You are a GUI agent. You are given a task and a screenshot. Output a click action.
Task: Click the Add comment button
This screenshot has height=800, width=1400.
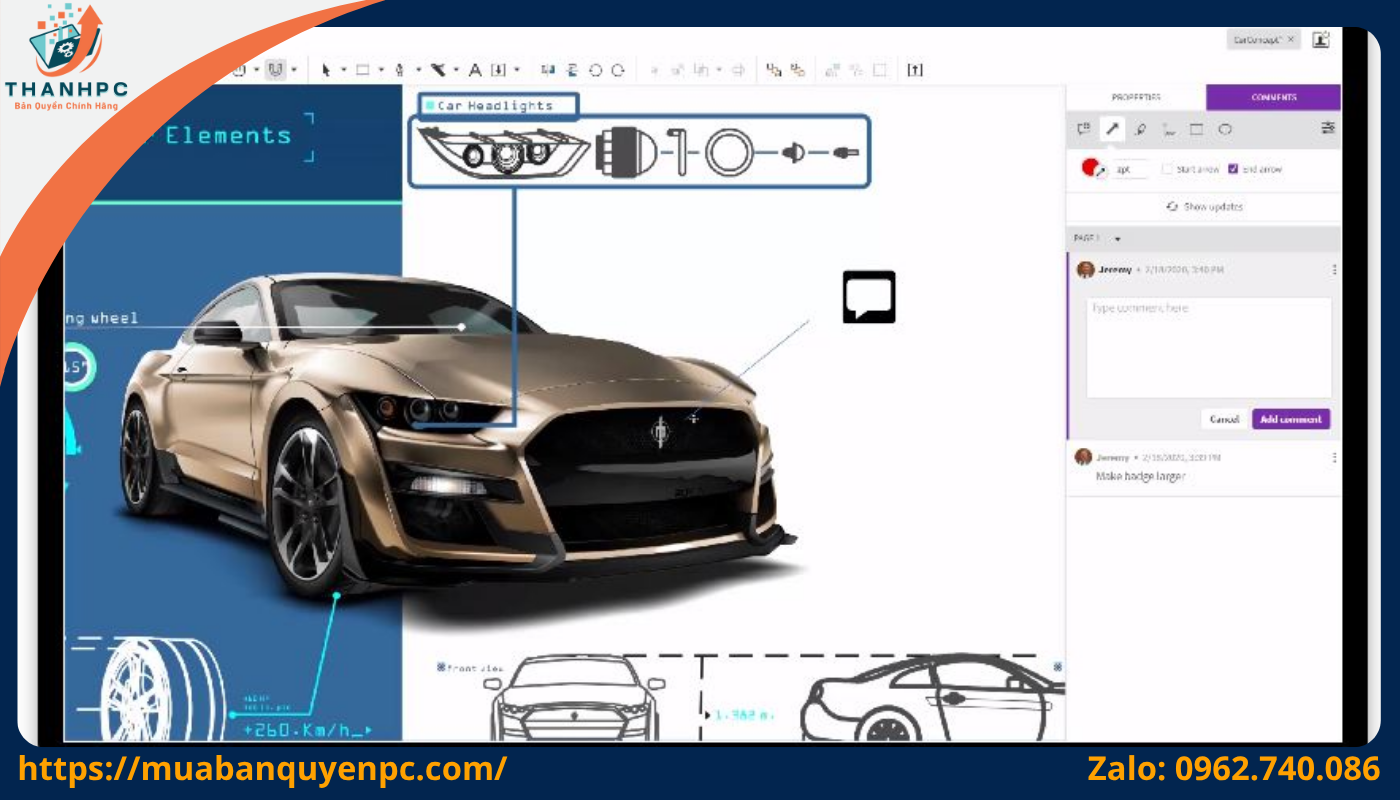[1290, 419]
